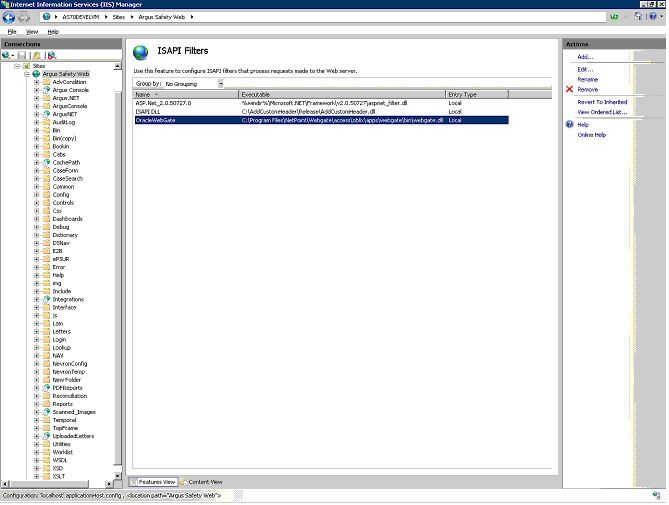Click the CachePath application icon in tree
This screenshot has width=669, height=505.
click(47, 163)
